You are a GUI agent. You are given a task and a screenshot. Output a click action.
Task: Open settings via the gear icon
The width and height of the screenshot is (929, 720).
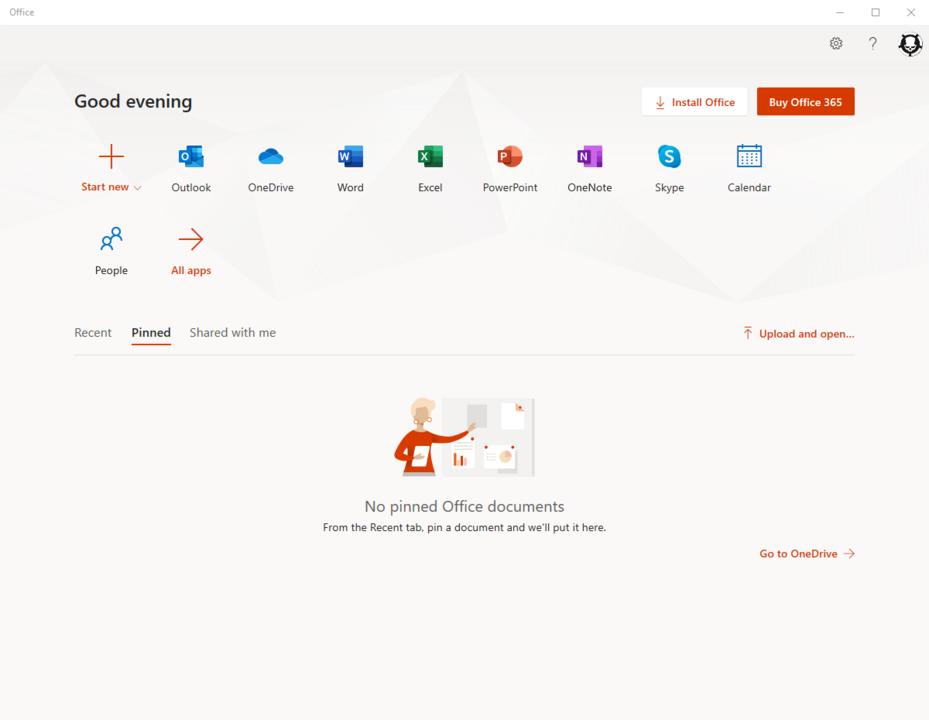[835, 43]
